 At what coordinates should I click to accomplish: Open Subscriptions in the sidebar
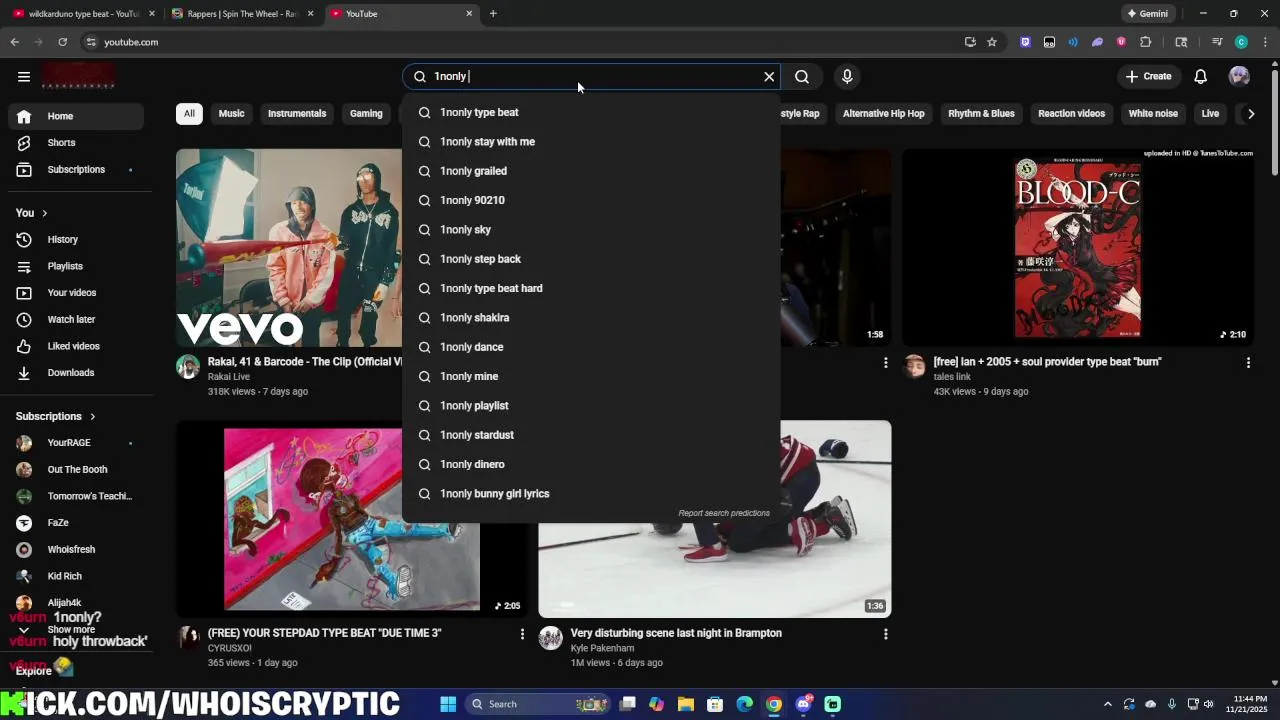pos(76,169)
